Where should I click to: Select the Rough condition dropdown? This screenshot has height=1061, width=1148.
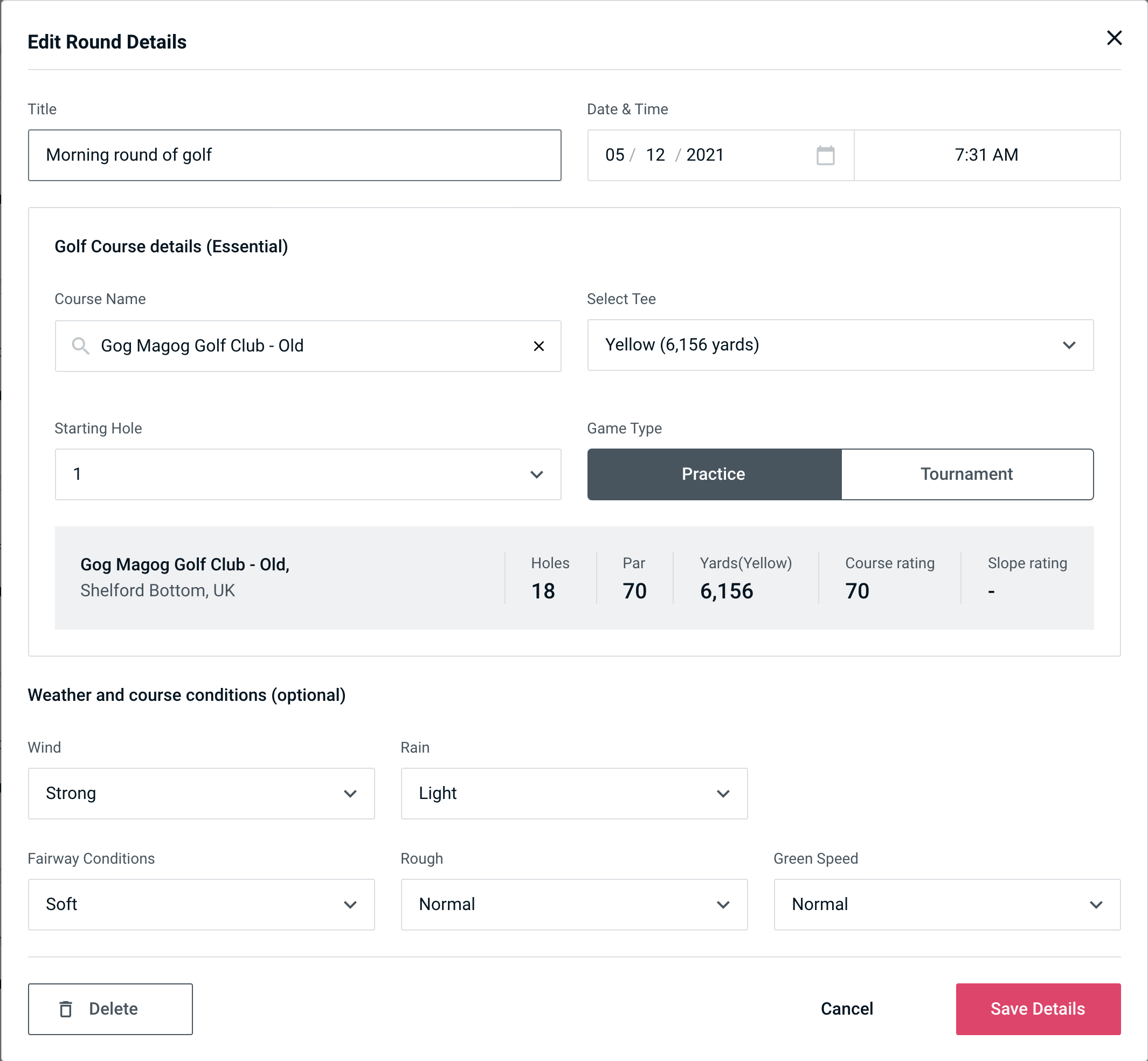575,904
